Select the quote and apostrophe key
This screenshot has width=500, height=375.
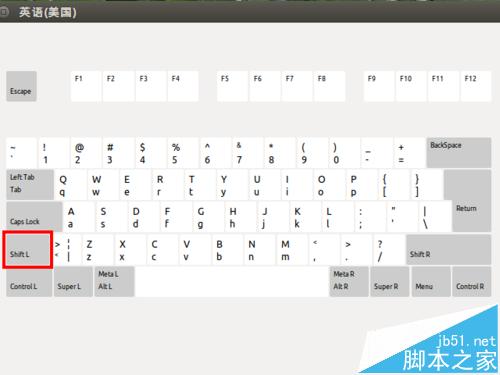click(x=402, y=217)
